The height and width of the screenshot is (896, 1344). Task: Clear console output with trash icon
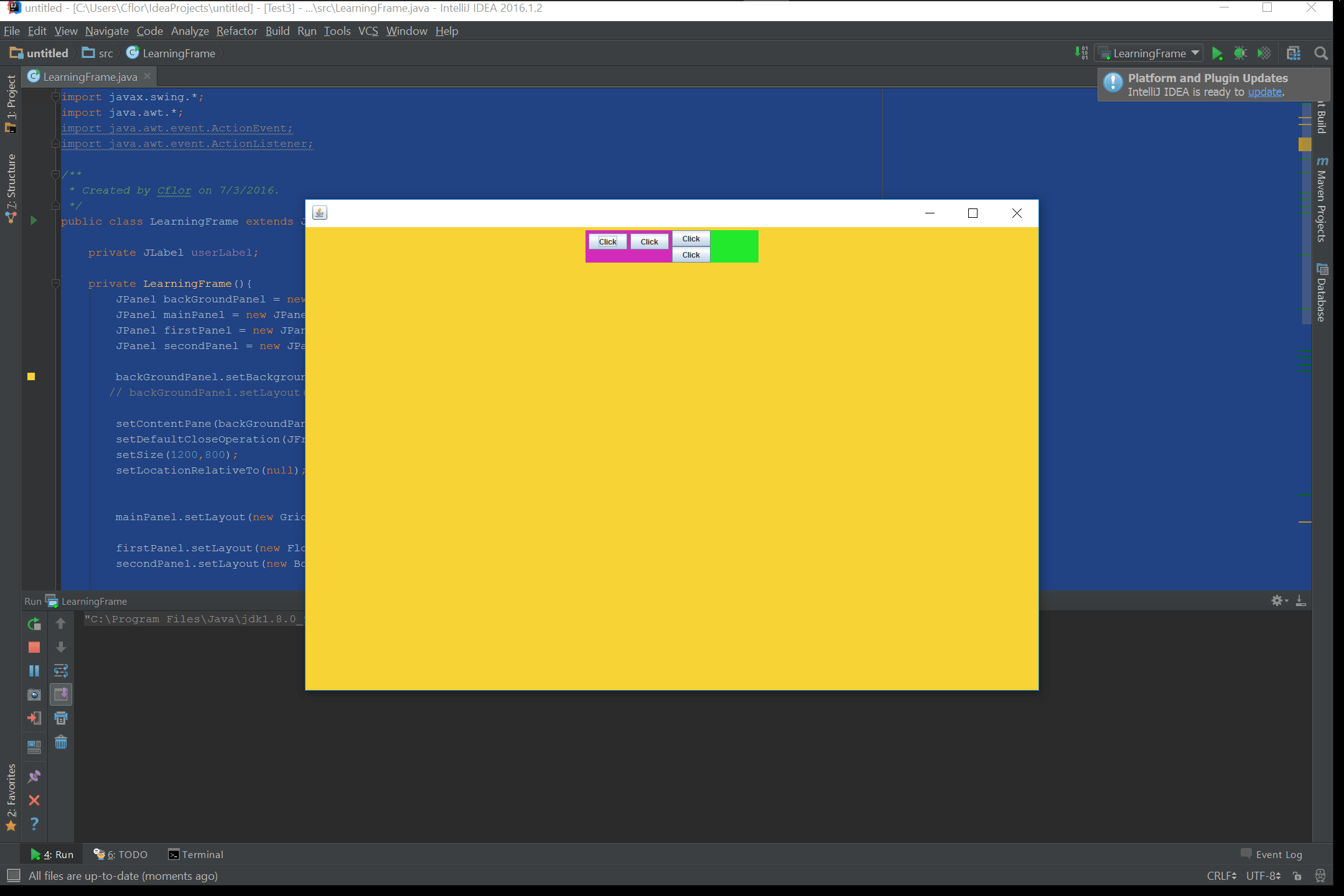[60, 742]
